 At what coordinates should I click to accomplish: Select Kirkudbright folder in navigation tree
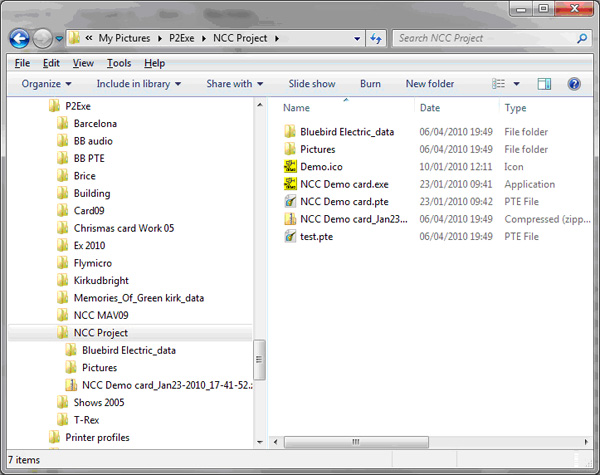pyautogui.click(x=100, y=281)
